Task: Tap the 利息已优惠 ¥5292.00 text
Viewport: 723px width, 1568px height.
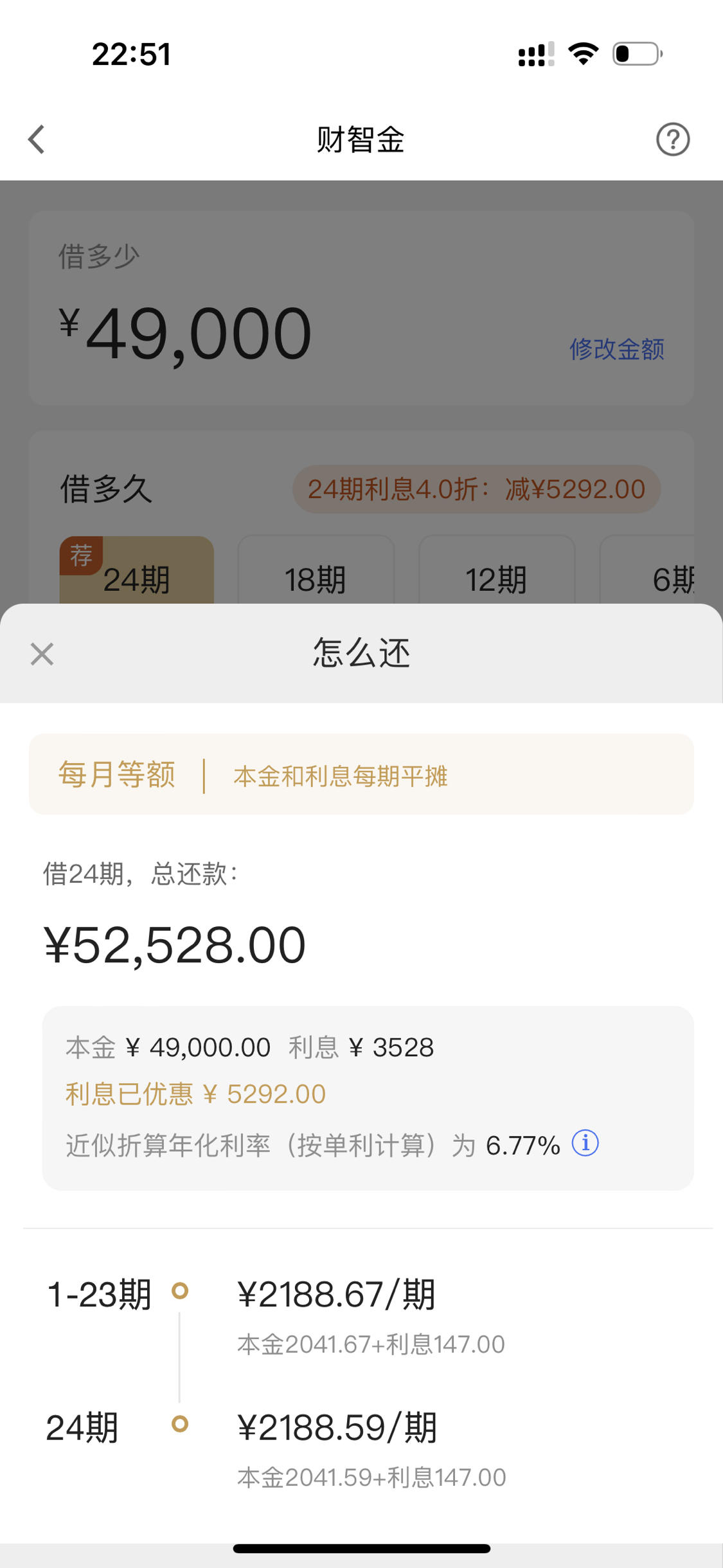Action: 195,1094
